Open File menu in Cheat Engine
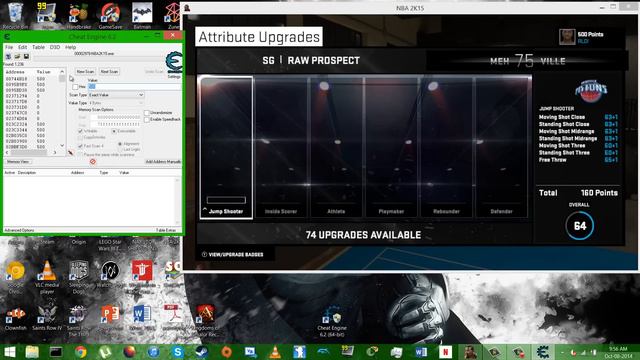Screen dimensions: 640x360 point(9,47)
